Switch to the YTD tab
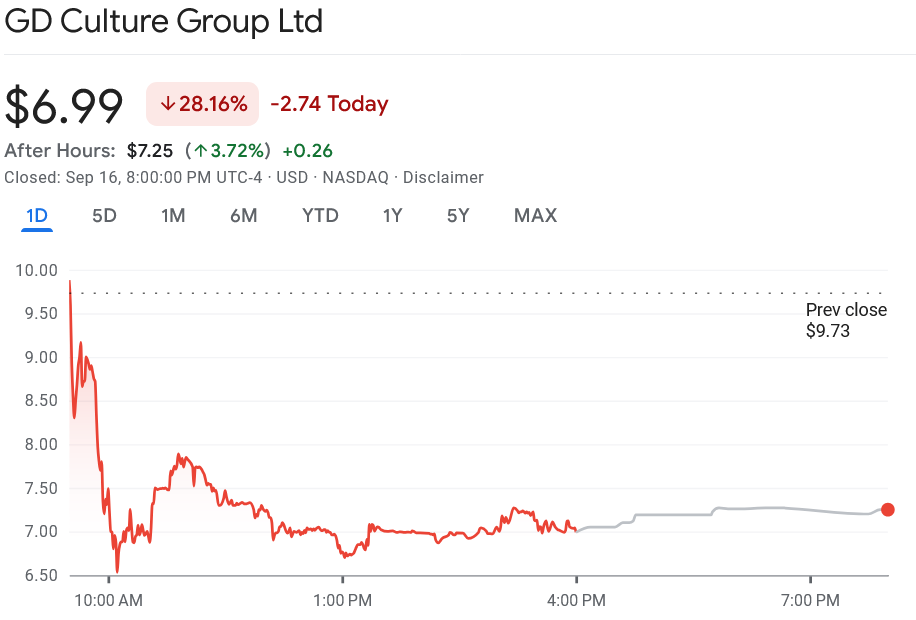 pyautogui.click(x=320, y=215)
